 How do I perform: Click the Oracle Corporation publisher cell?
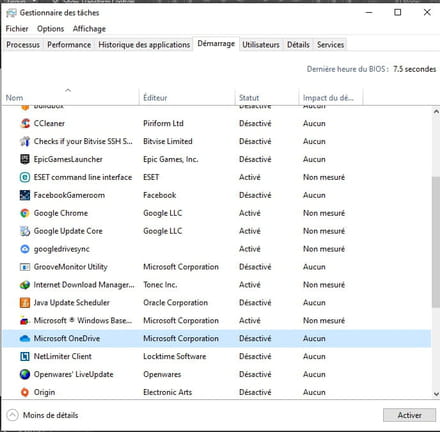pyautogui.click(x=175, y=303)
